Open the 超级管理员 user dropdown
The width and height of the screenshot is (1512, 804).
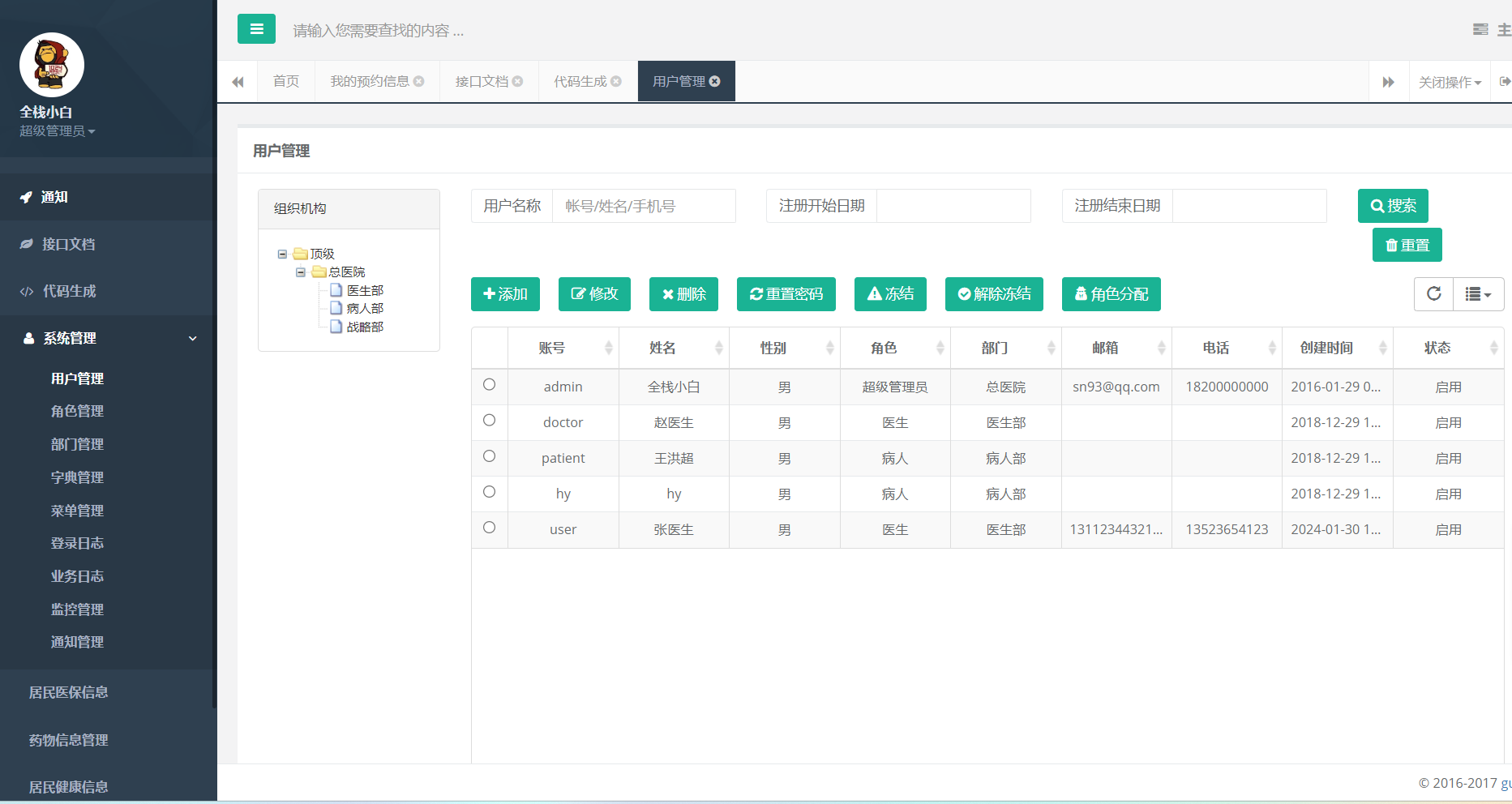click(58, 131)
